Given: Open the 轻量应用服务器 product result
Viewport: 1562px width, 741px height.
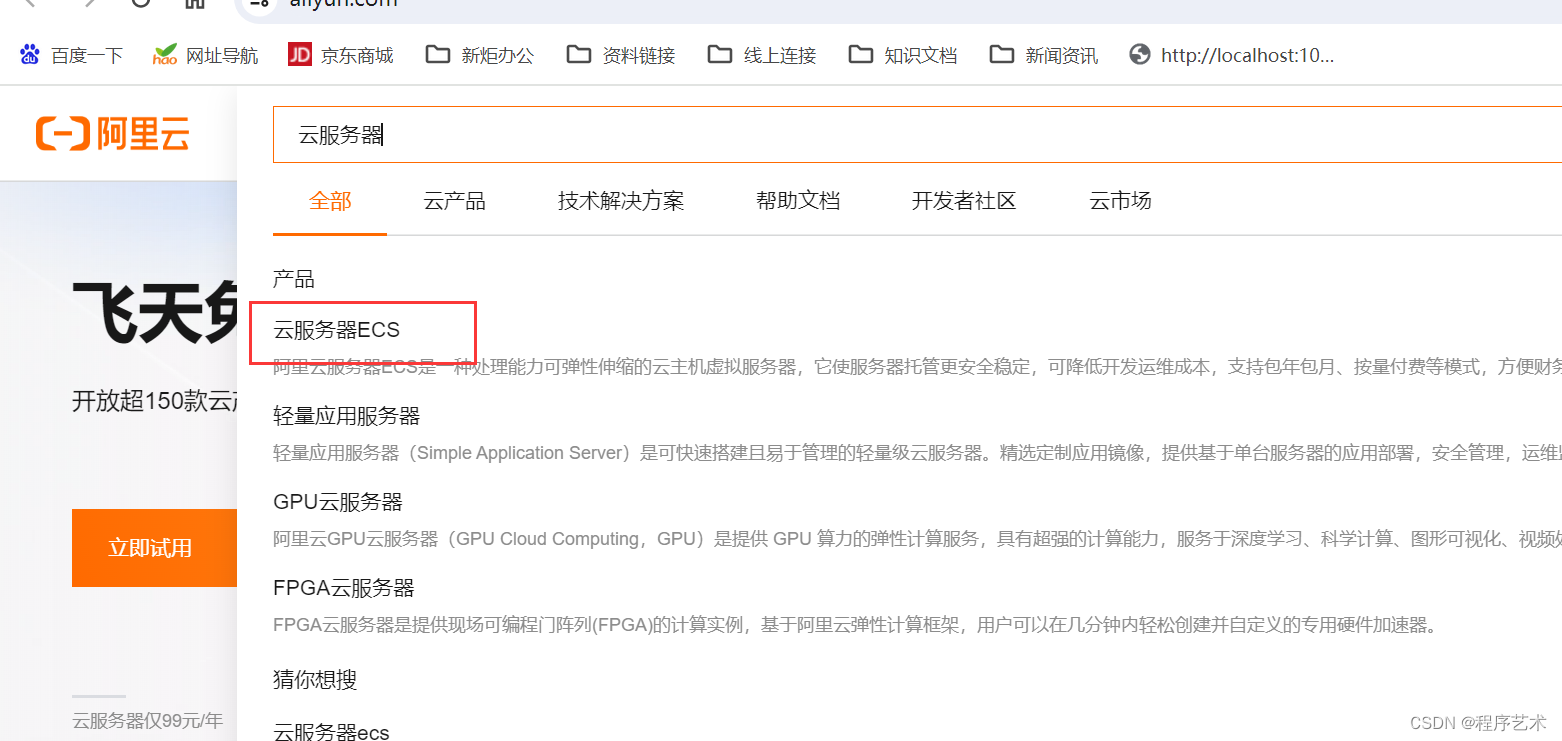Looking at the screenshot, I should 347,416.
